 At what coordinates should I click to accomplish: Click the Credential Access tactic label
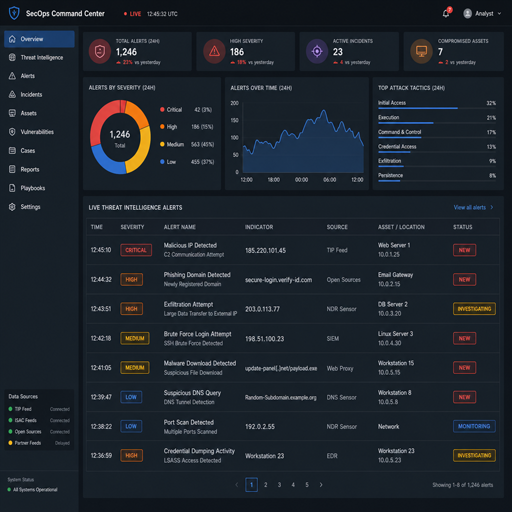tap(397, 147)
